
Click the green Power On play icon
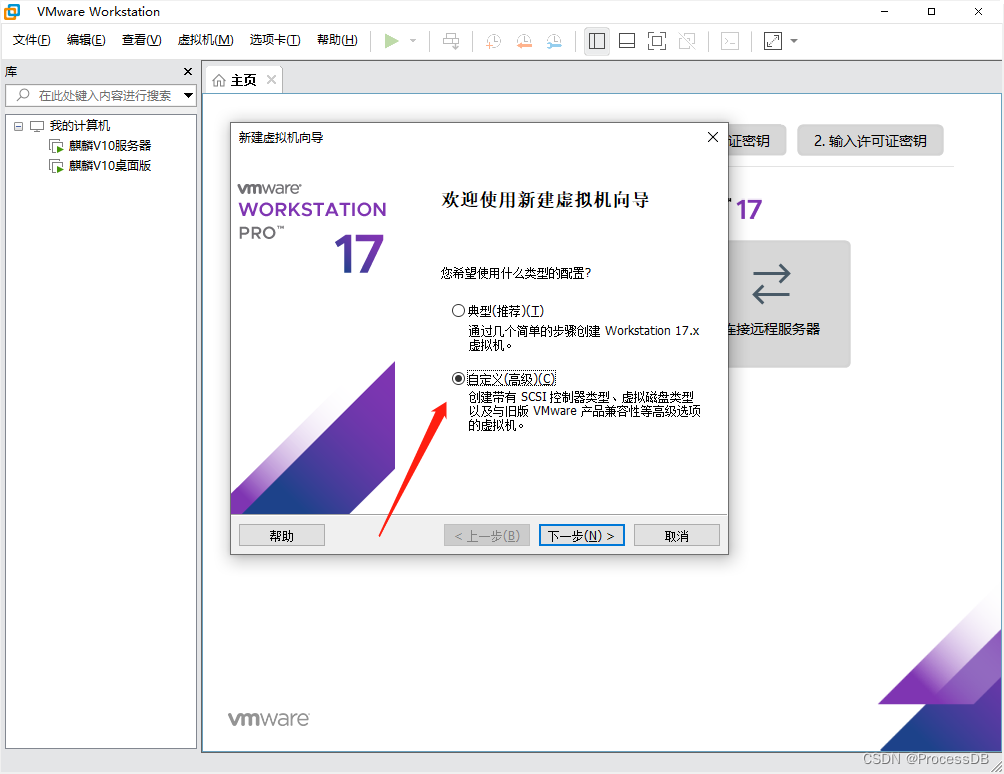tap(391, 41)
